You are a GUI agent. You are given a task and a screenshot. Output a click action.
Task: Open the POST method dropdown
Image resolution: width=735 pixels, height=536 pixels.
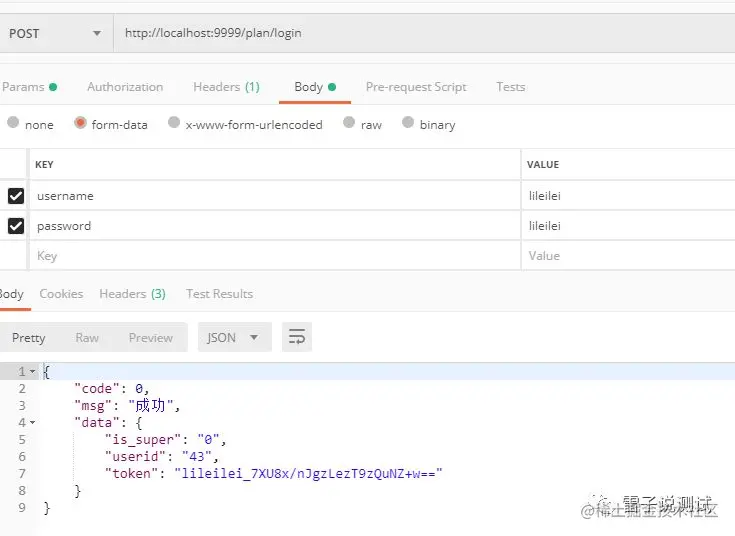tap(55, 33)
